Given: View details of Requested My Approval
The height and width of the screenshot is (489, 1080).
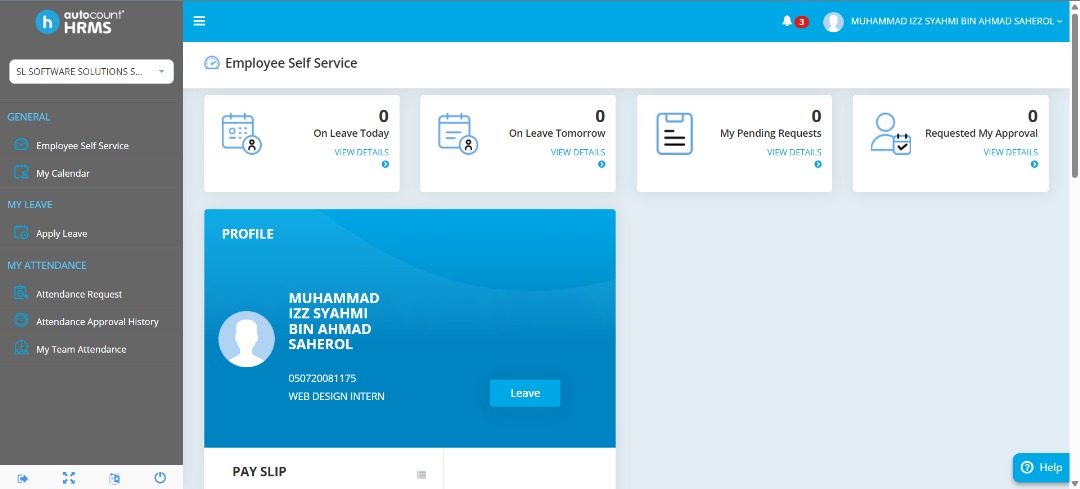Looking at the screenshot, I should pos(1010,153).
